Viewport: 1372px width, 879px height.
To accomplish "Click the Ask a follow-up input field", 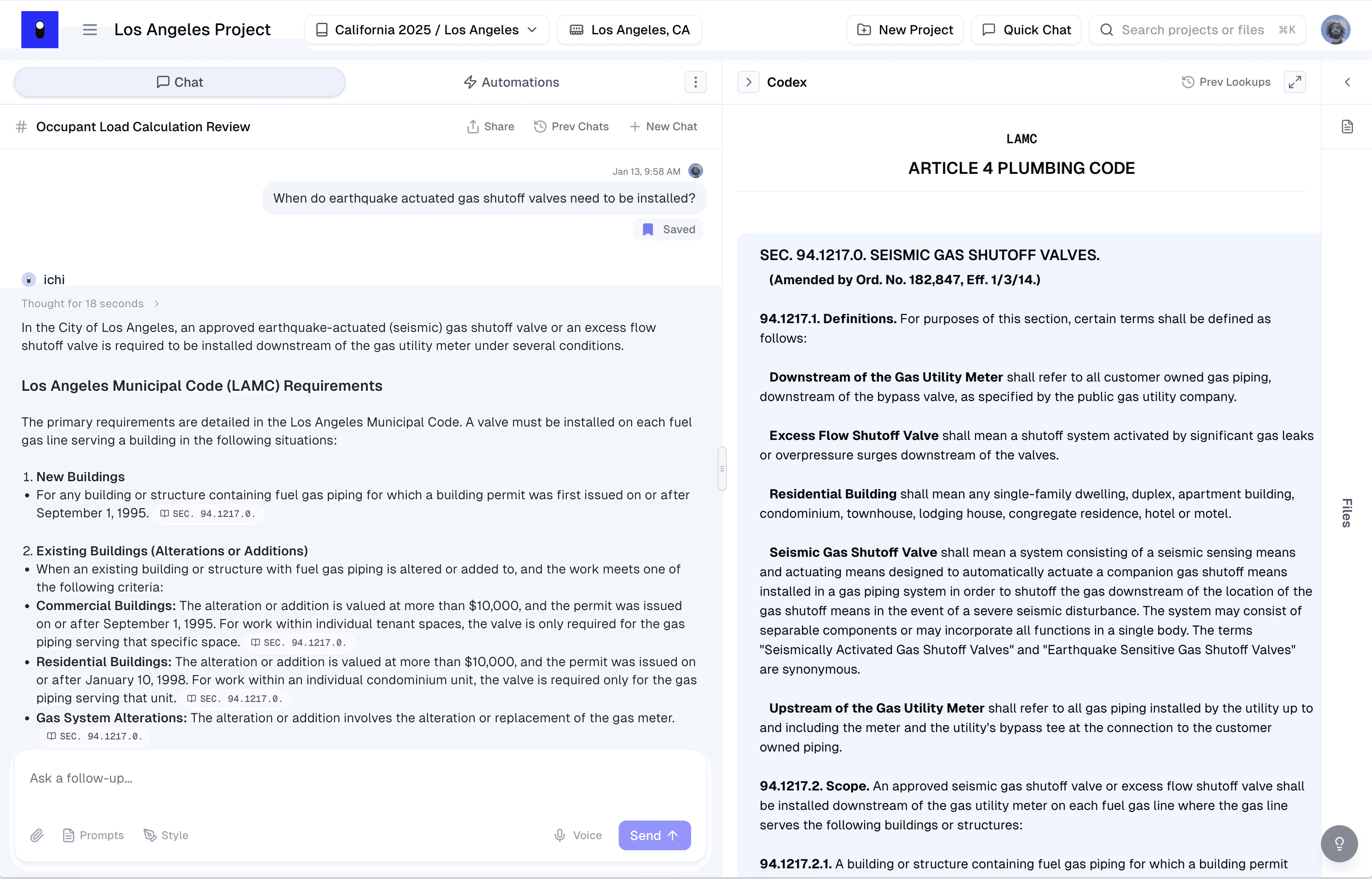I will pos(360,778).
